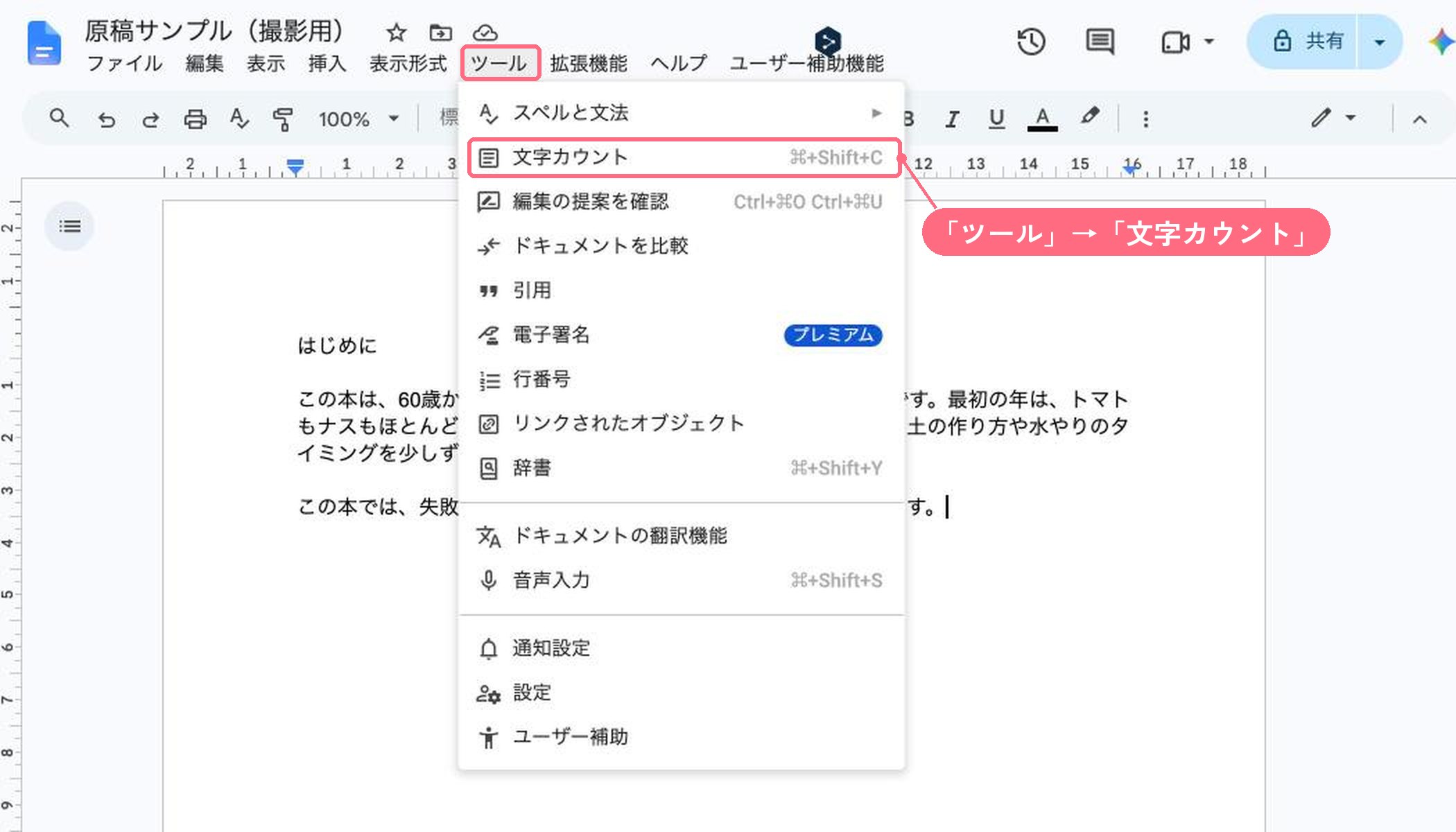Click the left indent marker on the ruler
Viewport: 1456px width, 832px height.
[x=295, y=167]
